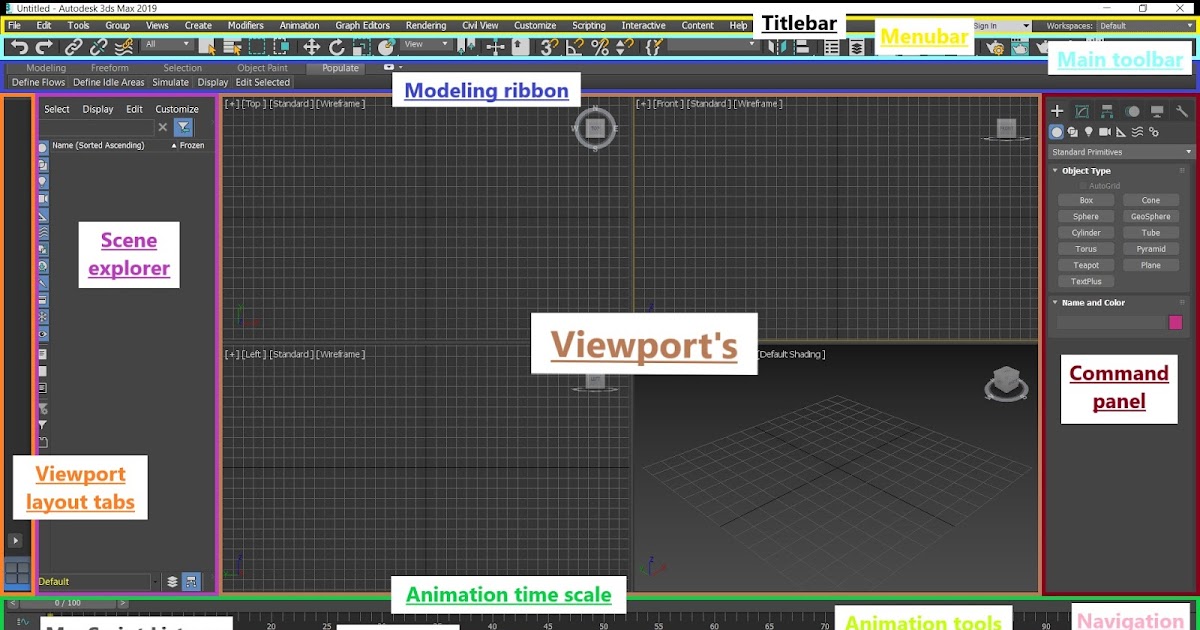Click the Lights category icon in command panel

point(1089,131)
